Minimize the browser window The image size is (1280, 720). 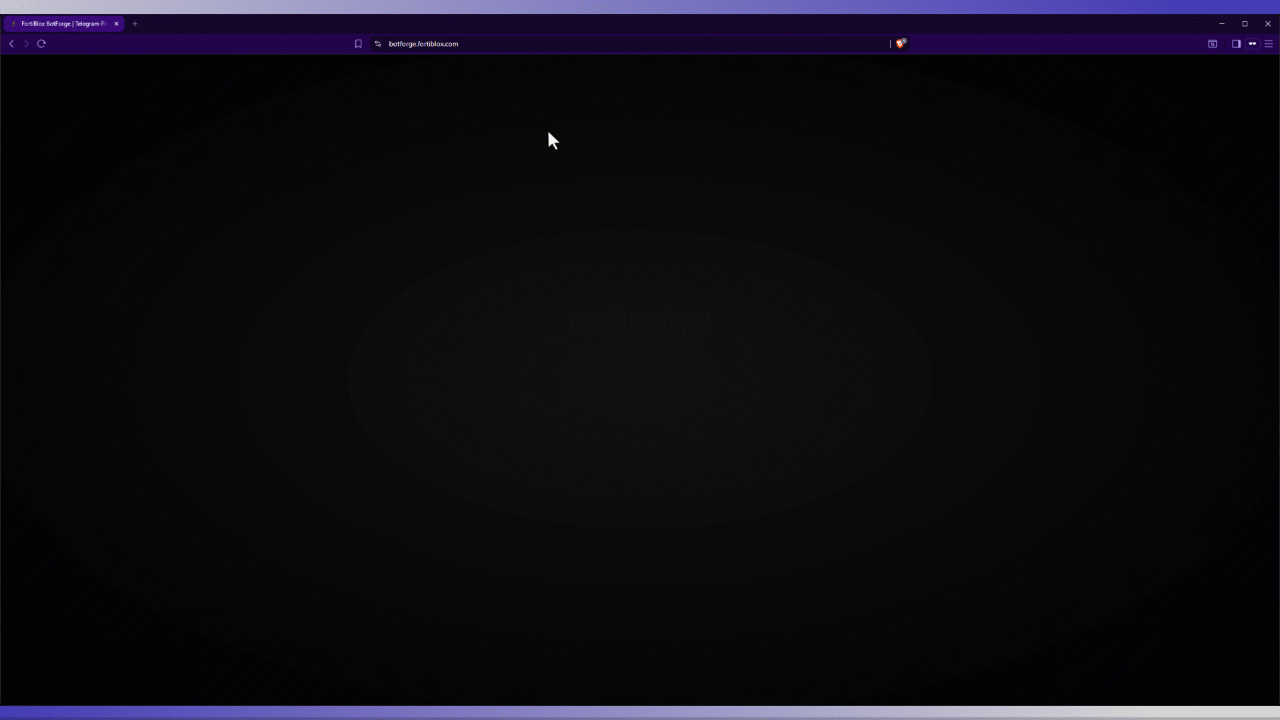point(1221,23)
